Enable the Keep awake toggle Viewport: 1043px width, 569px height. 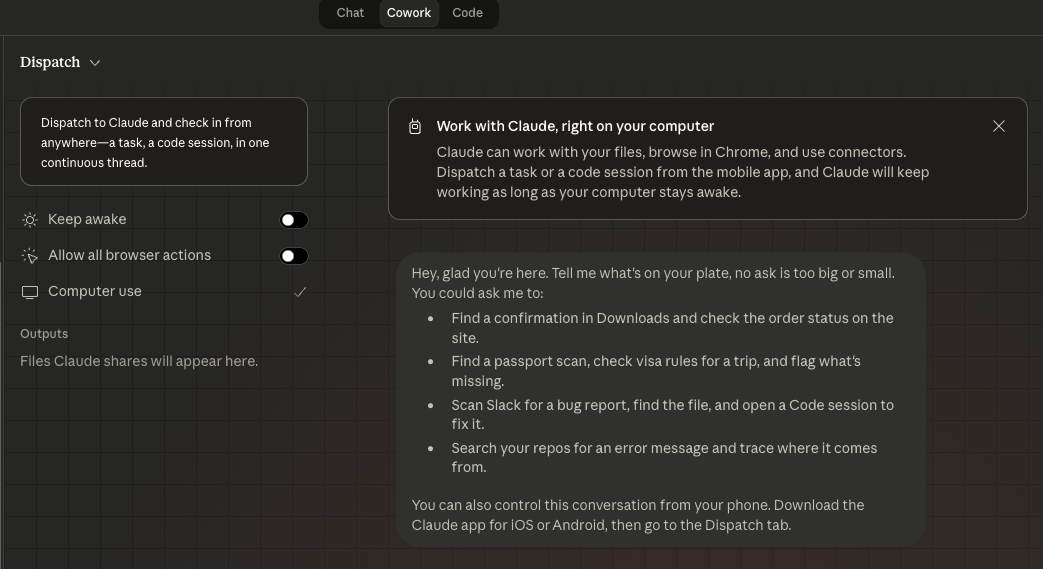294,220
